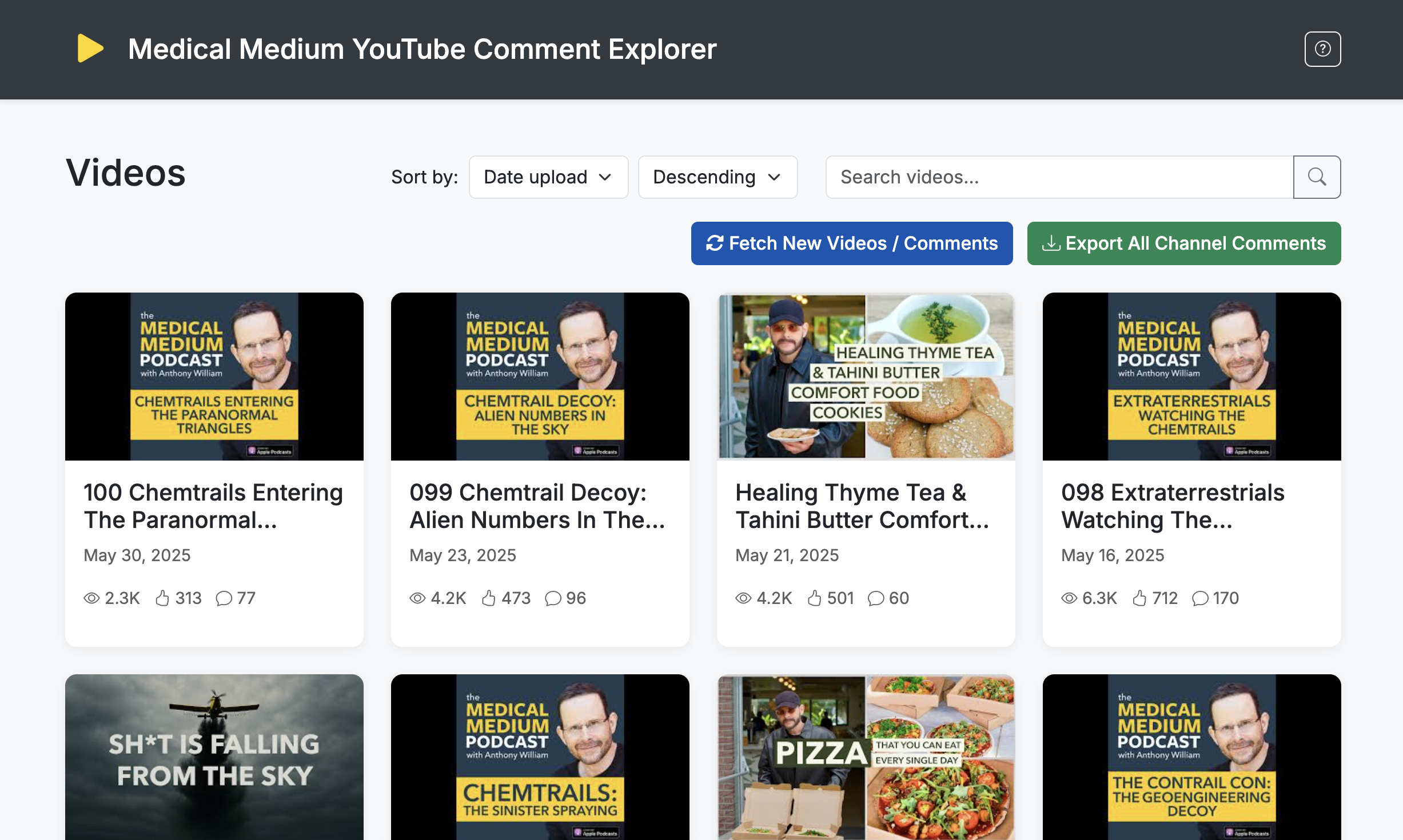Click the thumbs-up icon beside 473

pyautogui.click(x=489, y=598)
